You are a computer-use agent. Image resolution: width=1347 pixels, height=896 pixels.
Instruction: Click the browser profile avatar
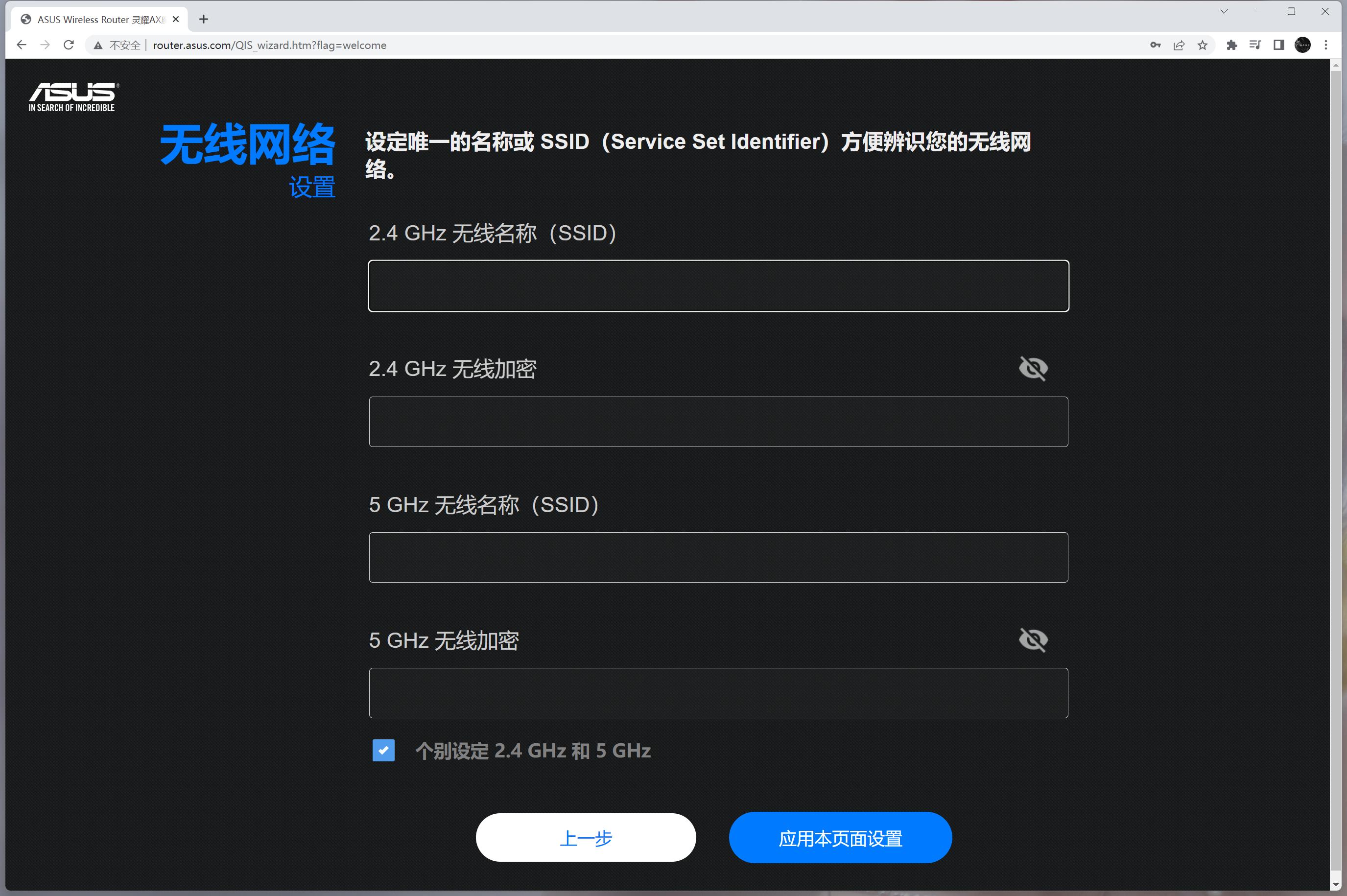click(x=1302, y=45)
